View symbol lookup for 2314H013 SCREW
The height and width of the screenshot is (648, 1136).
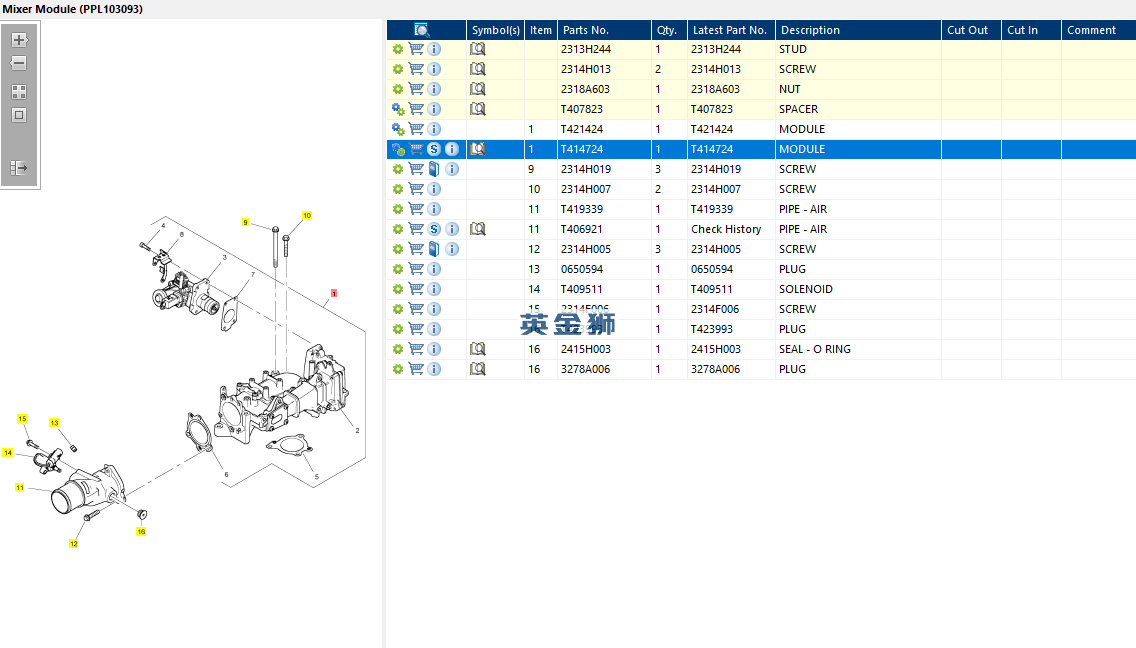(x=477, y=69)
